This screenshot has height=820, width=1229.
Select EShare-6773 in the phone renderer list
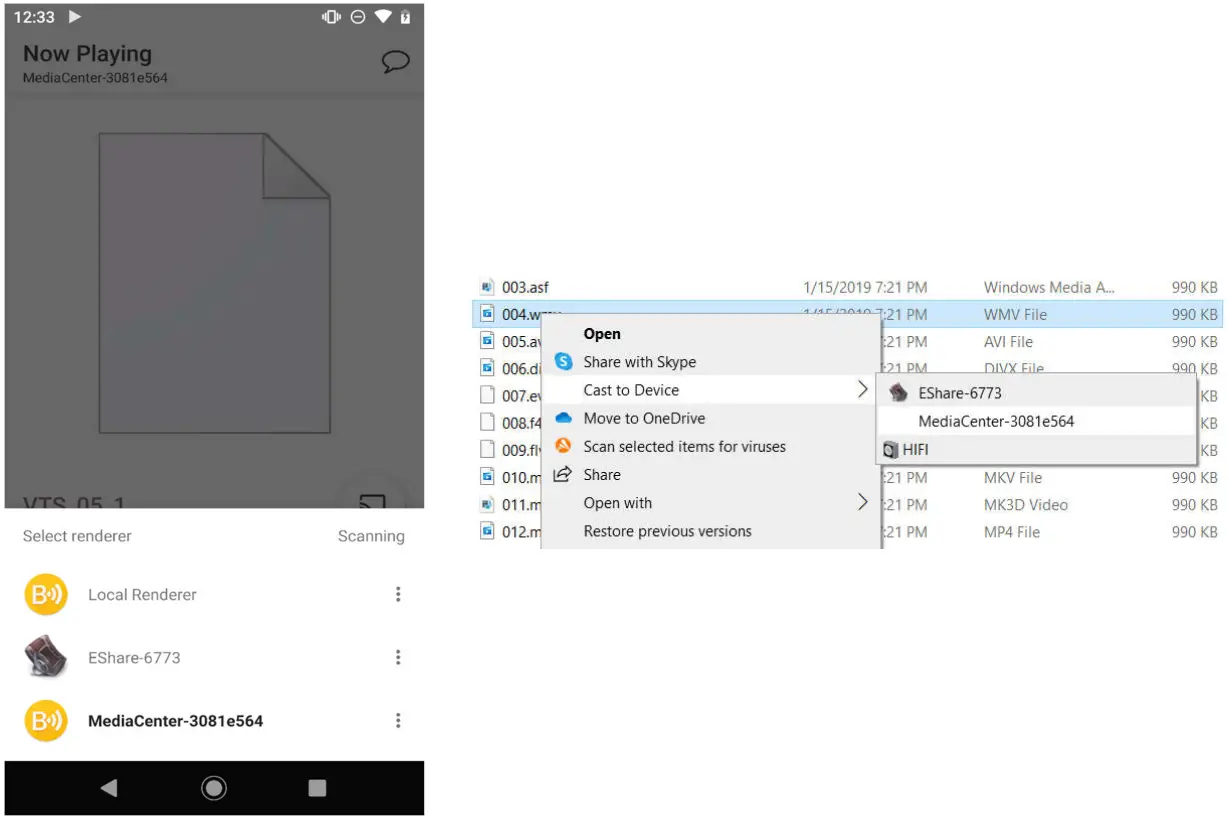(214, 657)
